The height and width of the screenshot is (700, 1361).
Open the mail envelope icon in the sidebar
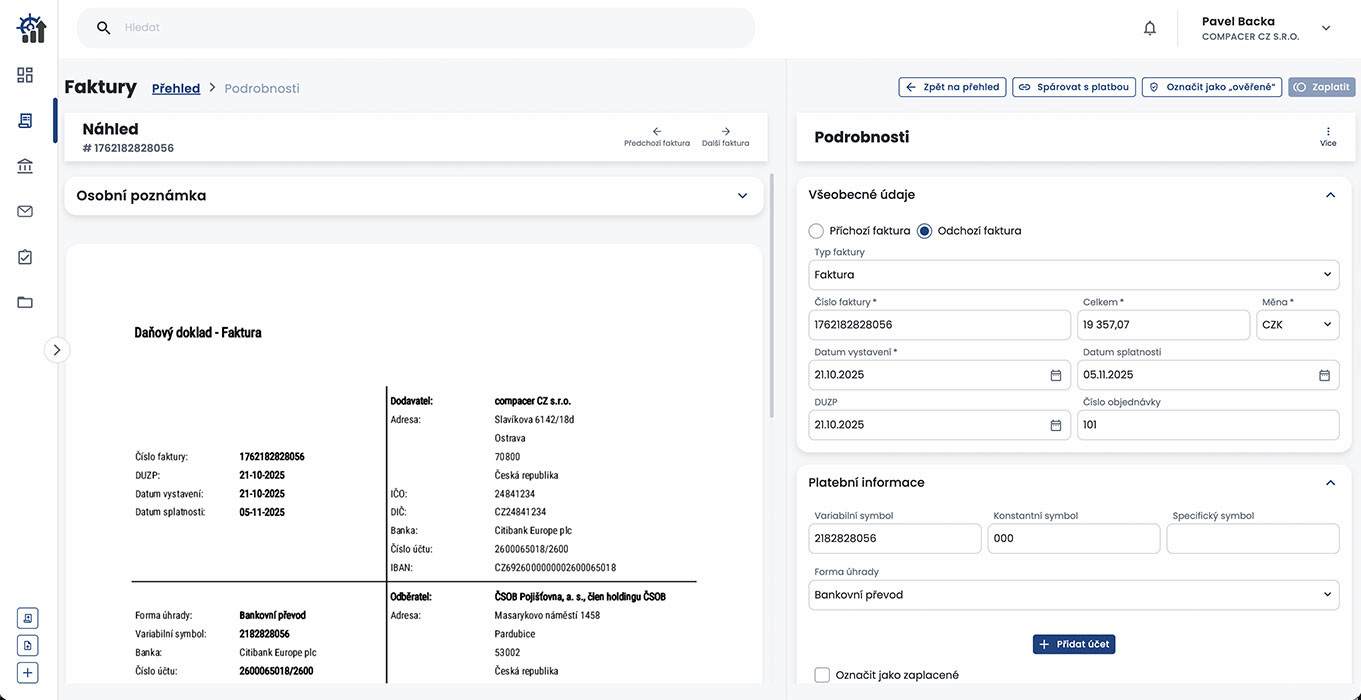click(25, 211)
